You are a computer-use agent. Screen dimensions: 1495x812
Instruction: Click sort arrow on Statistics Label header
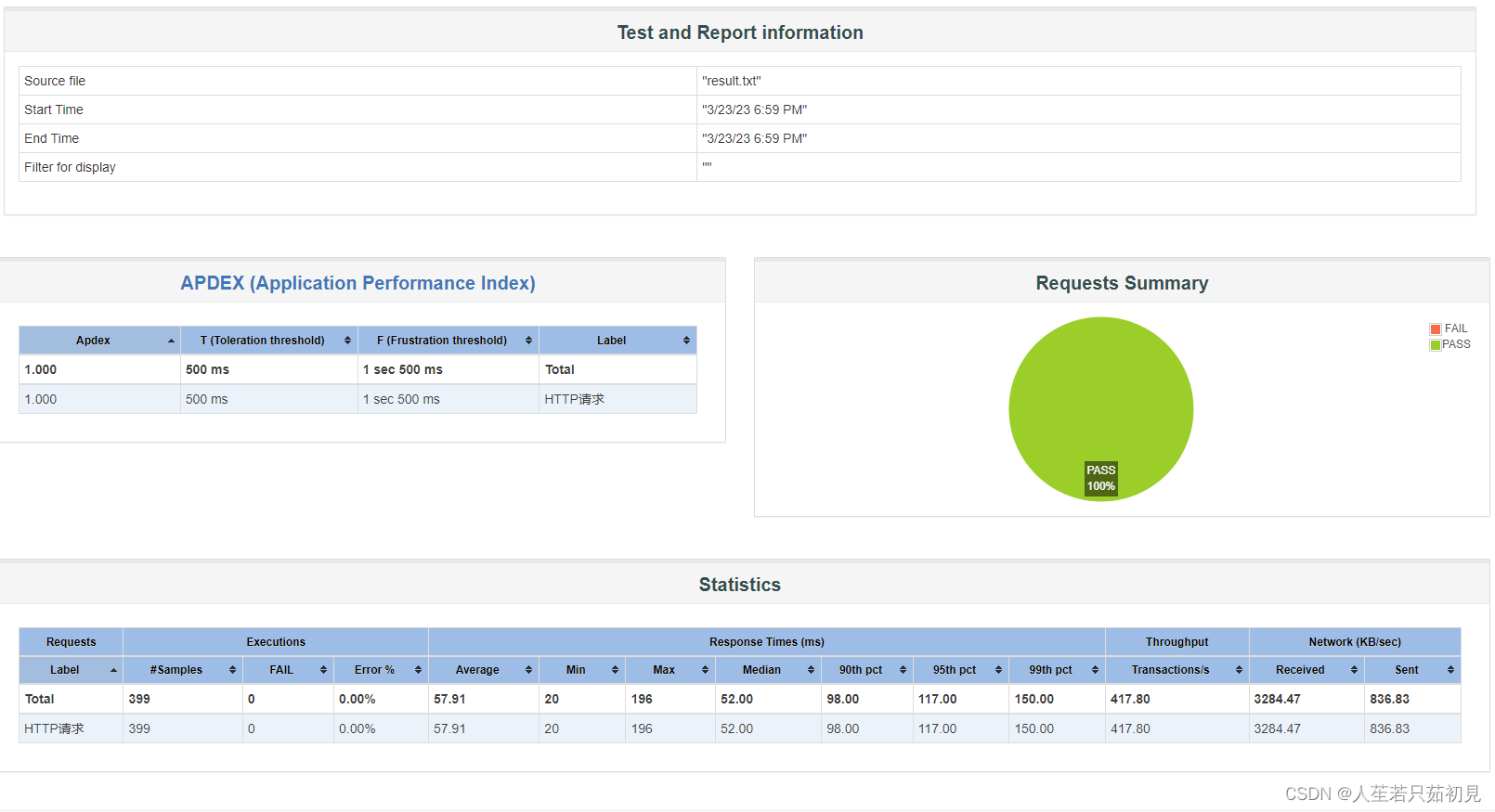tap(113, 670)
